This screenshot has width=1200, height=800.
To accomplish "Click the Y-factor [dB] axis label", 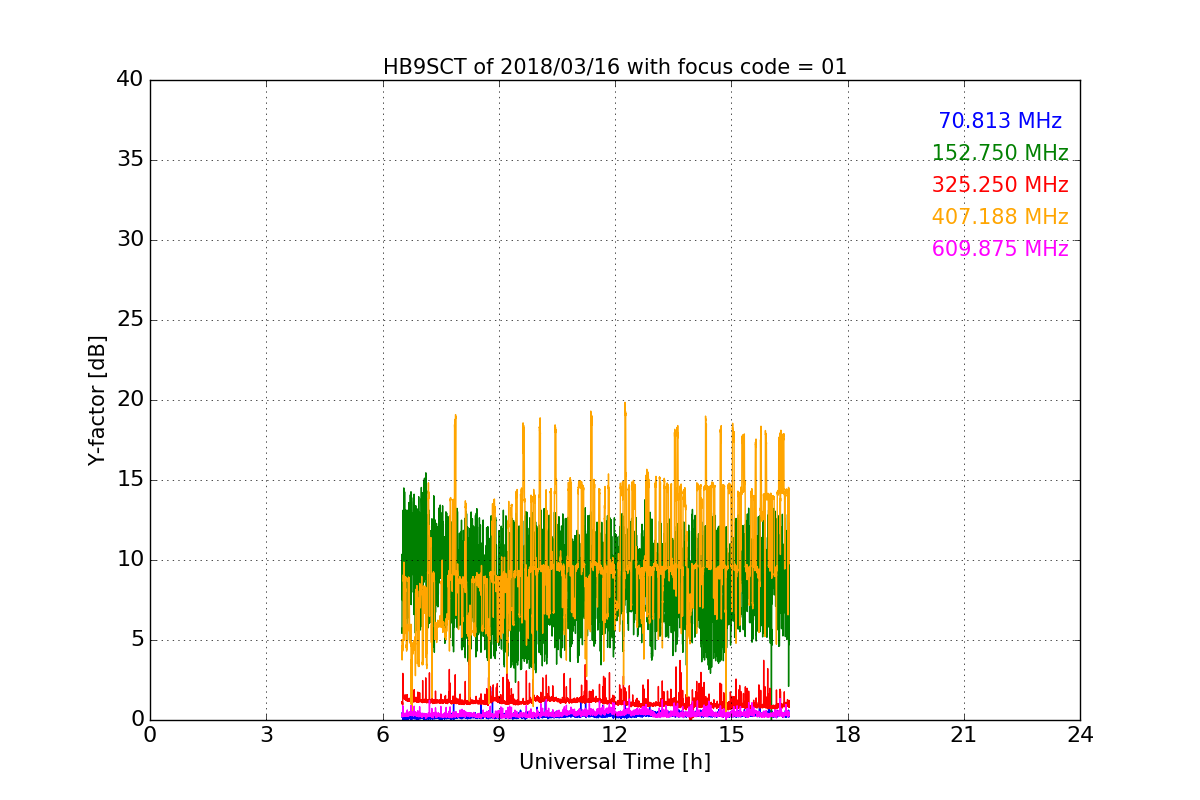I will click(x=97, y=400).
